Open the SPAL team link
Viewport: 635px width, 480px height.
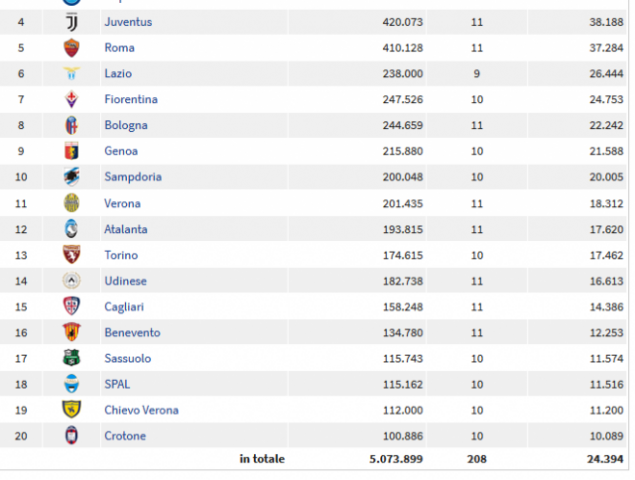[117, 384]
